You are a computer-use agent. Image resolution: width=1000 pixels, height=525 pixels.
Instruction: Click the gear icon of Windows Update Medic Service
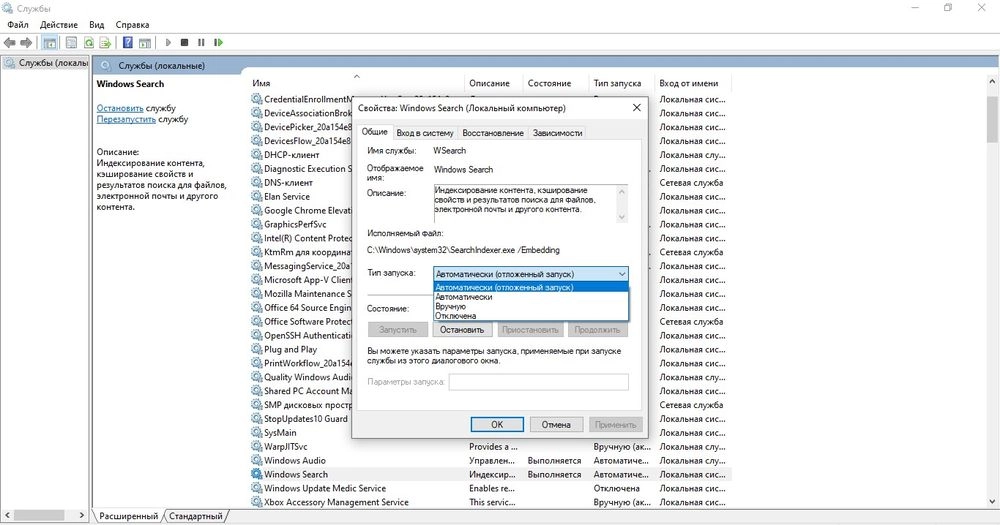(x=256, y=488)
